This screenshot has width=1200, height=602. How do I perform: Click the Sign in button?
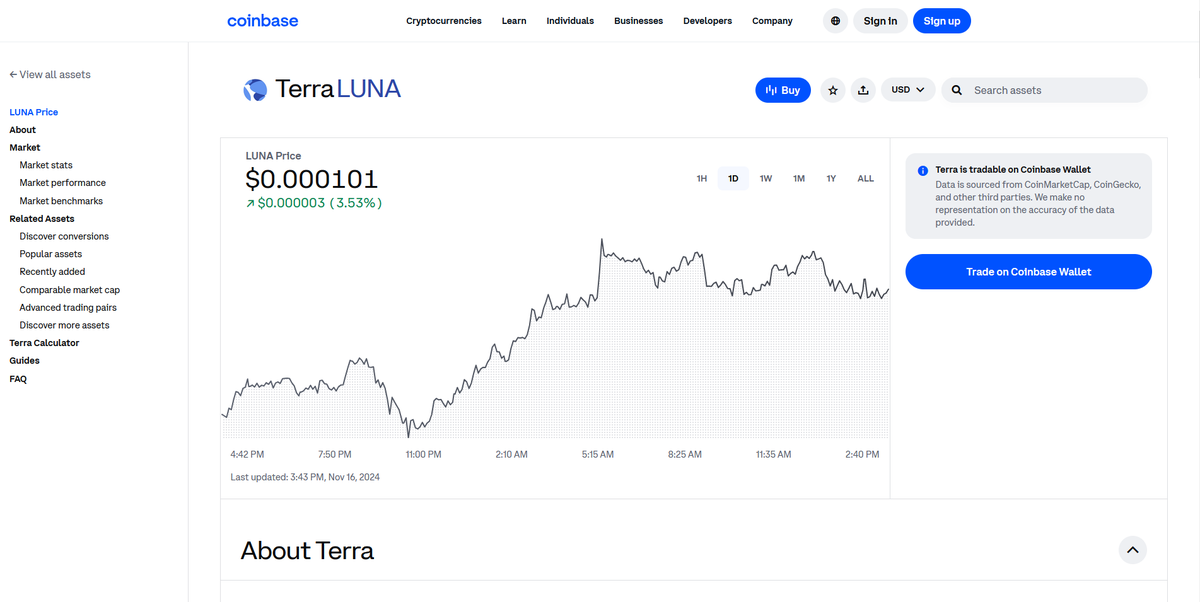[x=880, y=21]
